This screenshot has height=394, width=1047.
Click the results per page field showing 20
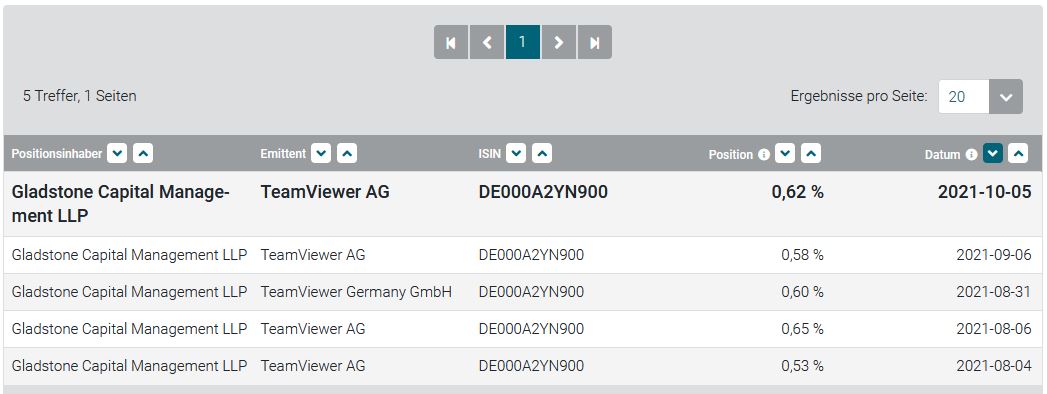click(x=964, y=97)
